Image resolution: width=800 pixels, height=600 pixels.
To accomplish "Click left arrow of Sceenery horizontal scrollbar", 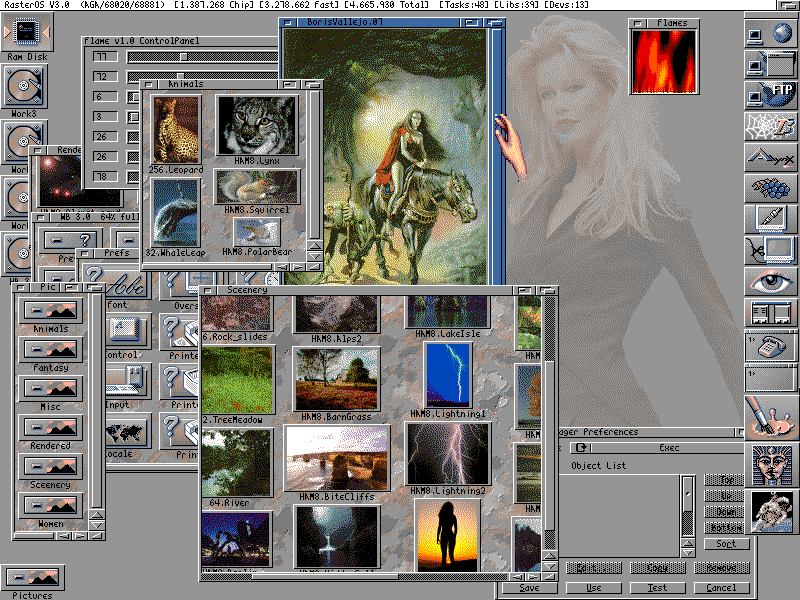I will point(518,577).
